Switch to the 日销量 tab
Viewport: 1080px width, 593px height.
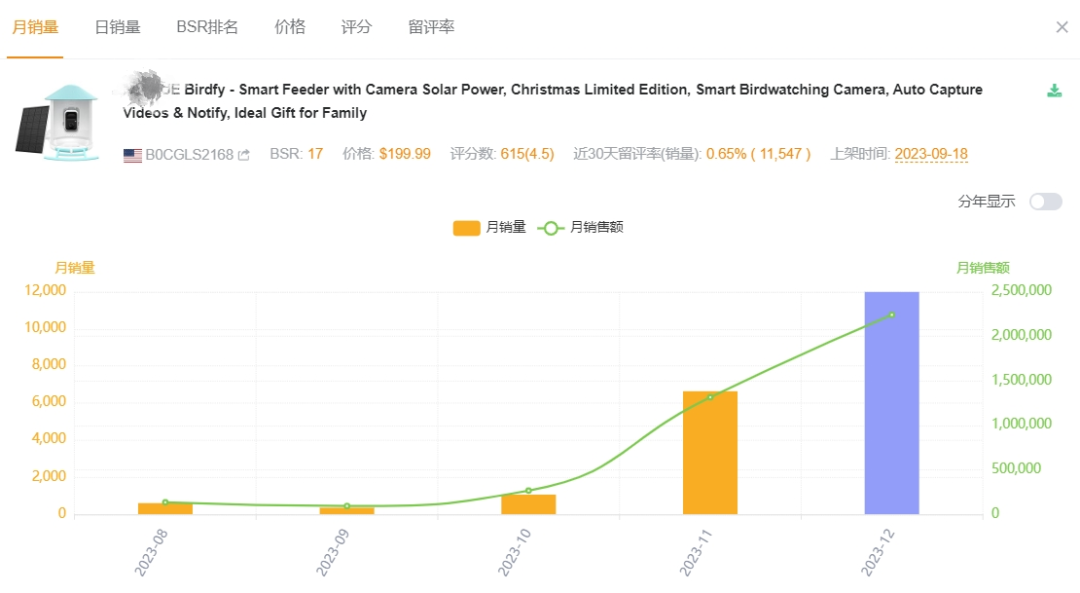click(x=117, y=27)
